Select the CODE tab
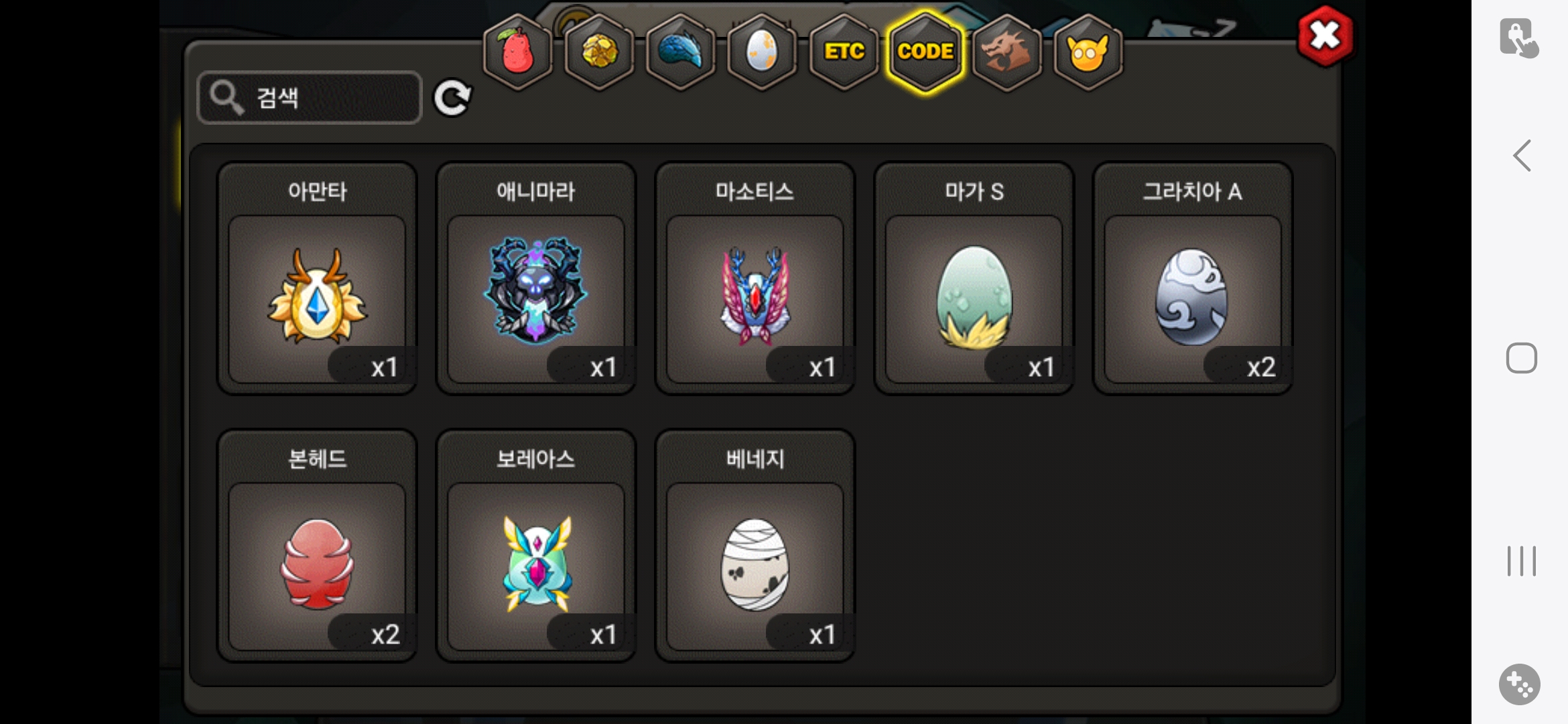 point(925,52)
